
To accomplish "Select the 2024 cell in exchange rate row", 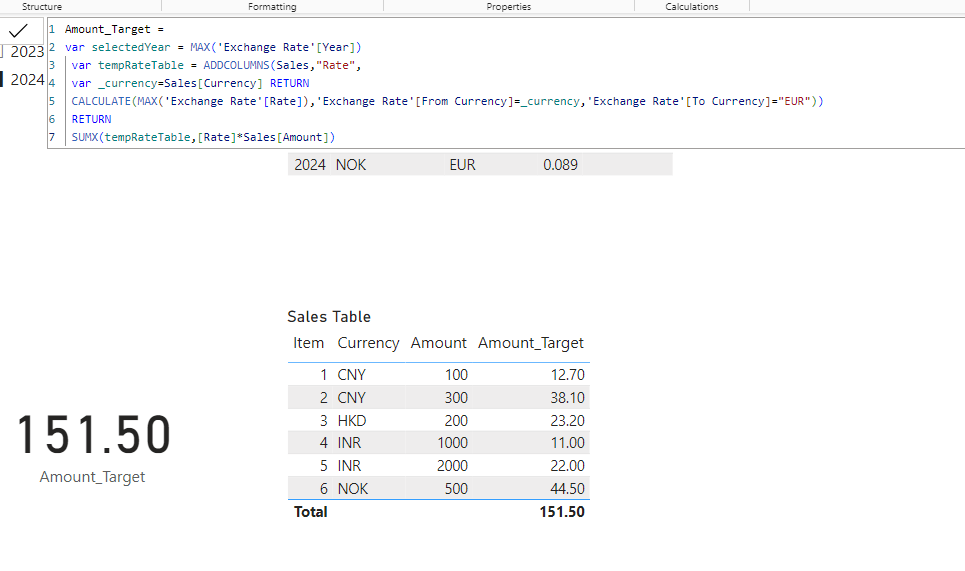I will [x=310, y=165].
